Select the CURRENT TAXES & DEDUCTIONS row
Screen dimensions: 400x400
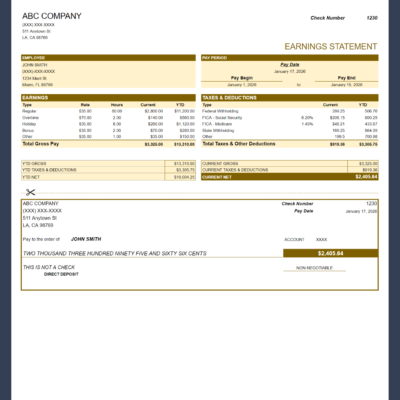pos(290,170)
